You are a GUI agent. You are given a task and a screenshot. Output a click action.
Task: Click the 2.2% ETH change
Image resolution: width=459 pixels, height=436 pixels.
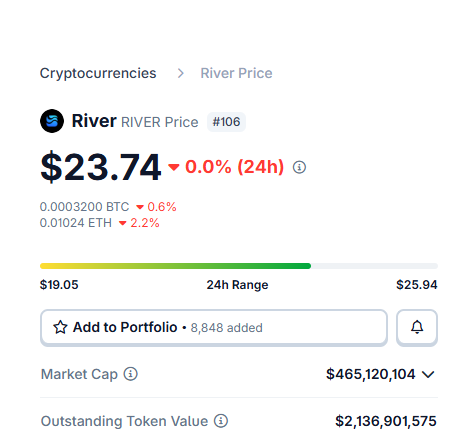click(x=145, y=223)
